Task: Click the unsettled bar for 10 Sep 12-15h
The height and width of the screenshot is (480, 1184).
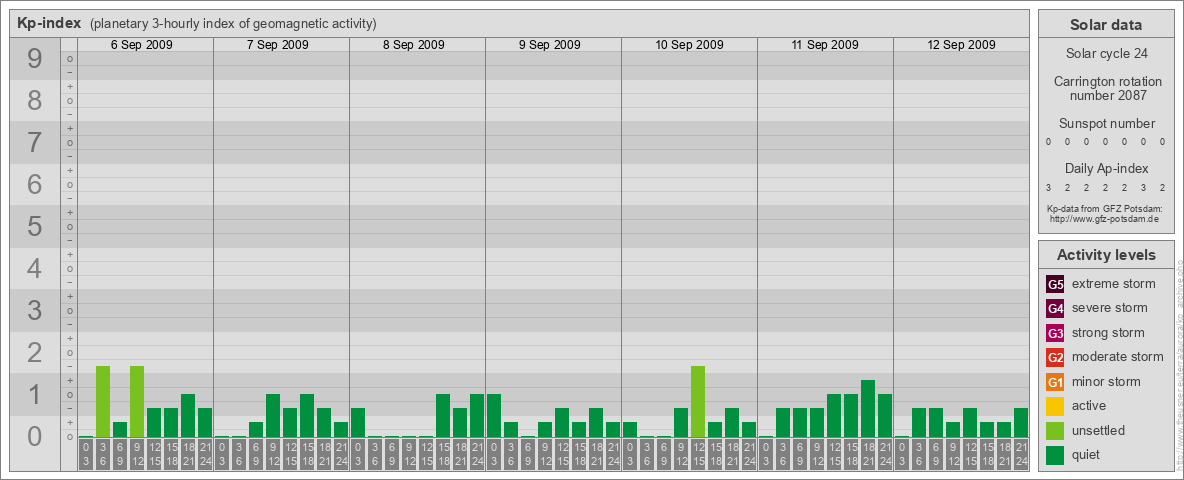Action: point(698,402)
